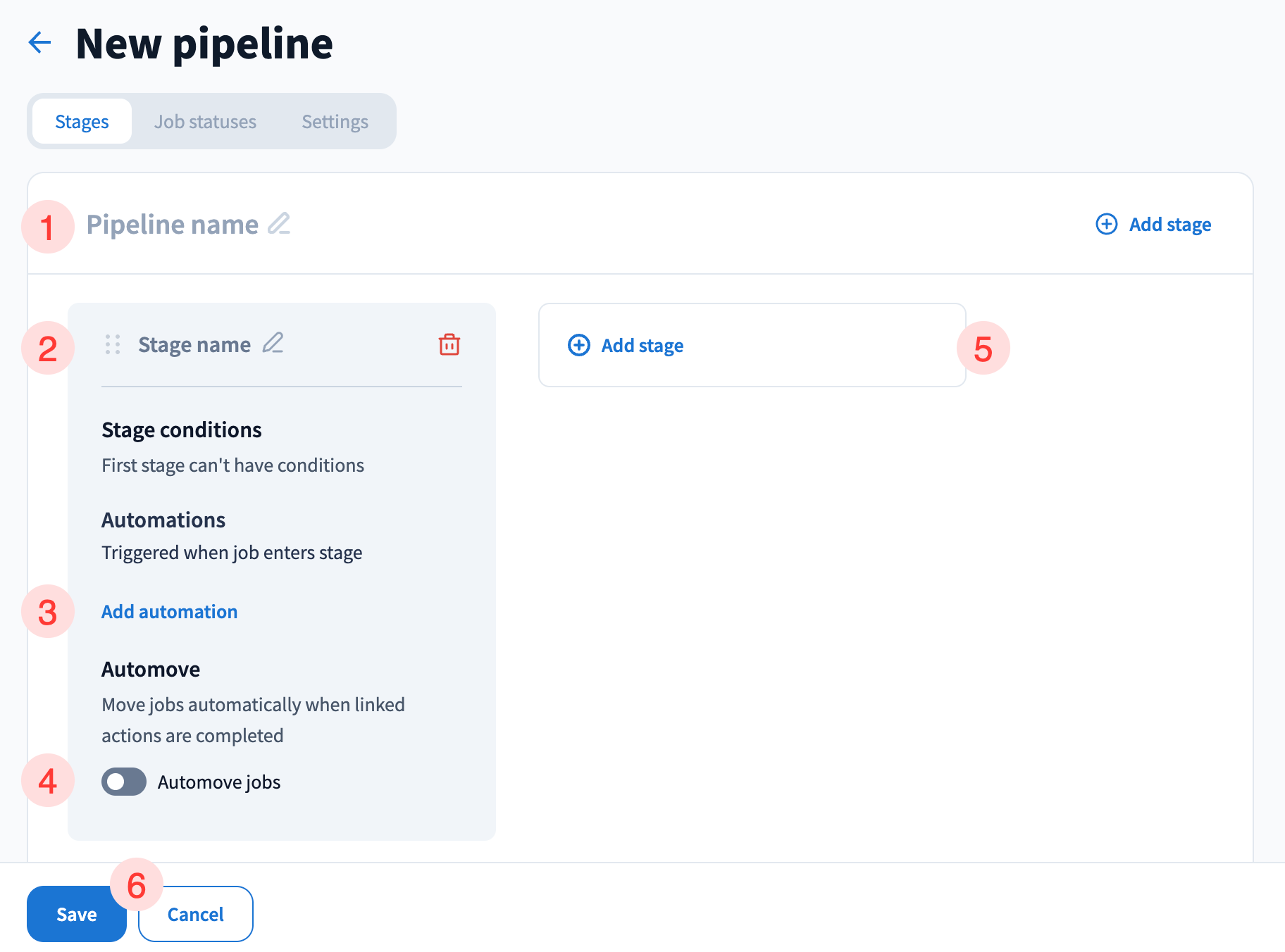Click the plus icon in the header Add stage
The image size is (1285, 952).
[1106, 225]
